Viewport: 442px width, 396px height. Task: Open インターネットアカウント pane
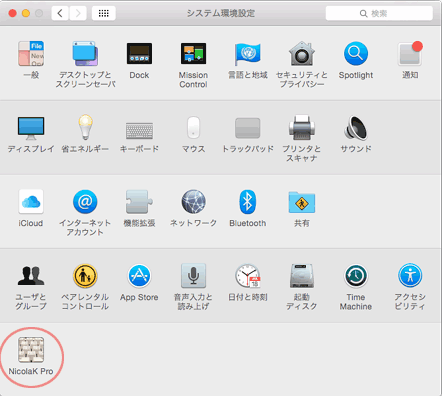pos(85,201)
